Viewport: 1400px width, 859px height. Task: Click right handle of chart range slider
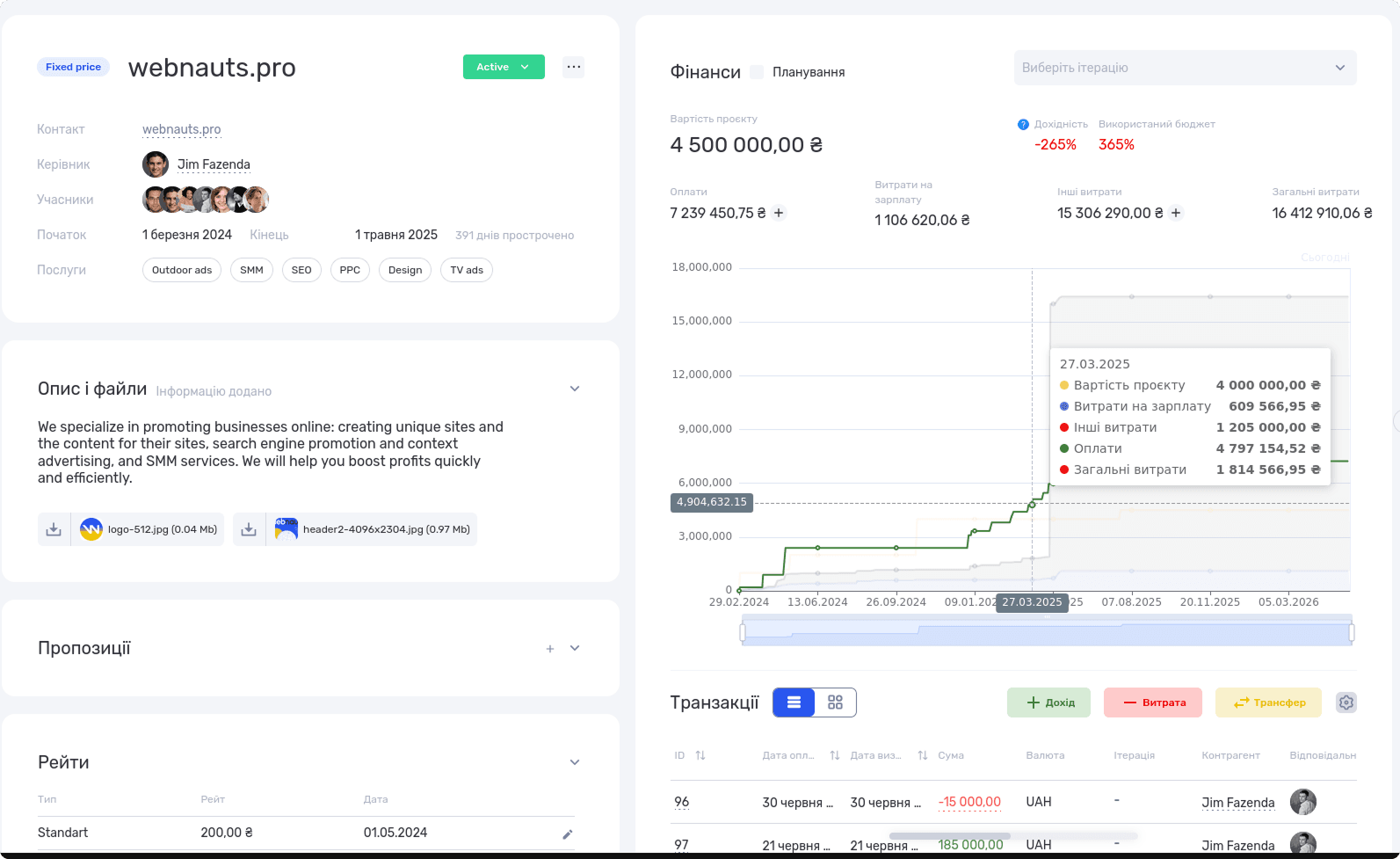(1352, 632)
